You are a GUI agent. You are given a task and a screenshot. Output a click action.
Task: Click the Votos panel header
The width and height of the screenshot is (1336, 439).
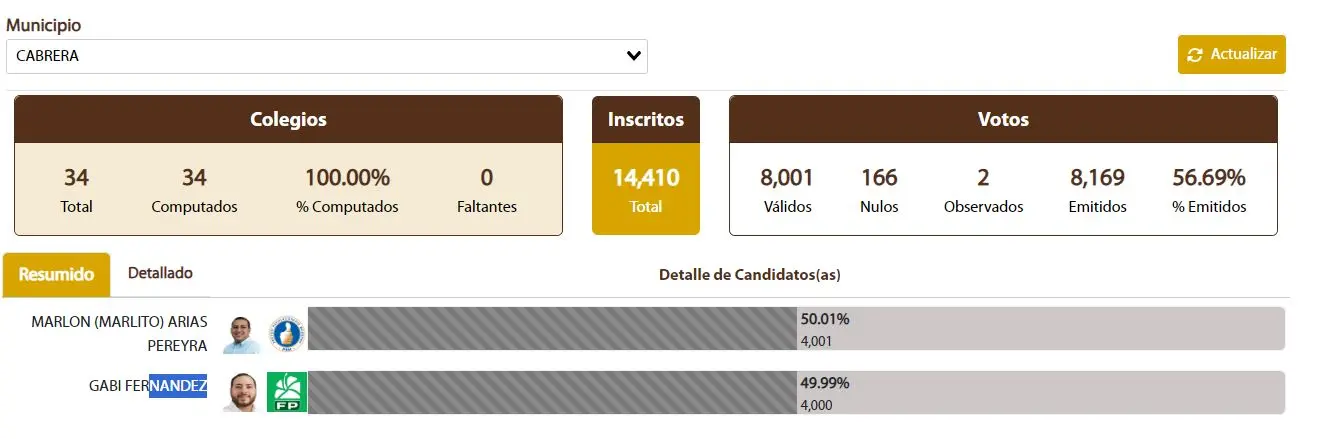click(1002, 120)
